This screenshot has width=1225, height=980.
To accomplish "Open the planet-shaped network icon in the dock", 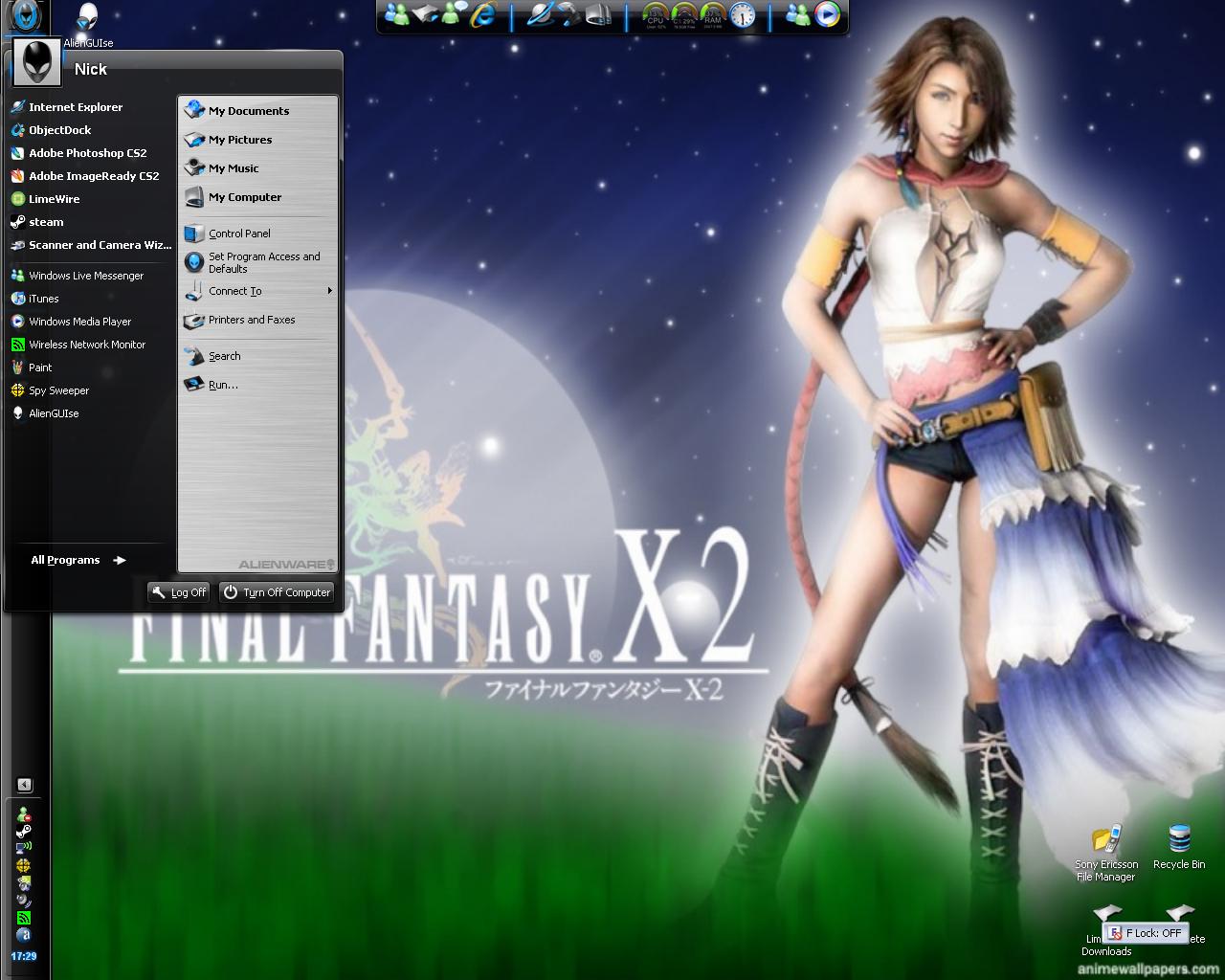I will coord(541,14).
